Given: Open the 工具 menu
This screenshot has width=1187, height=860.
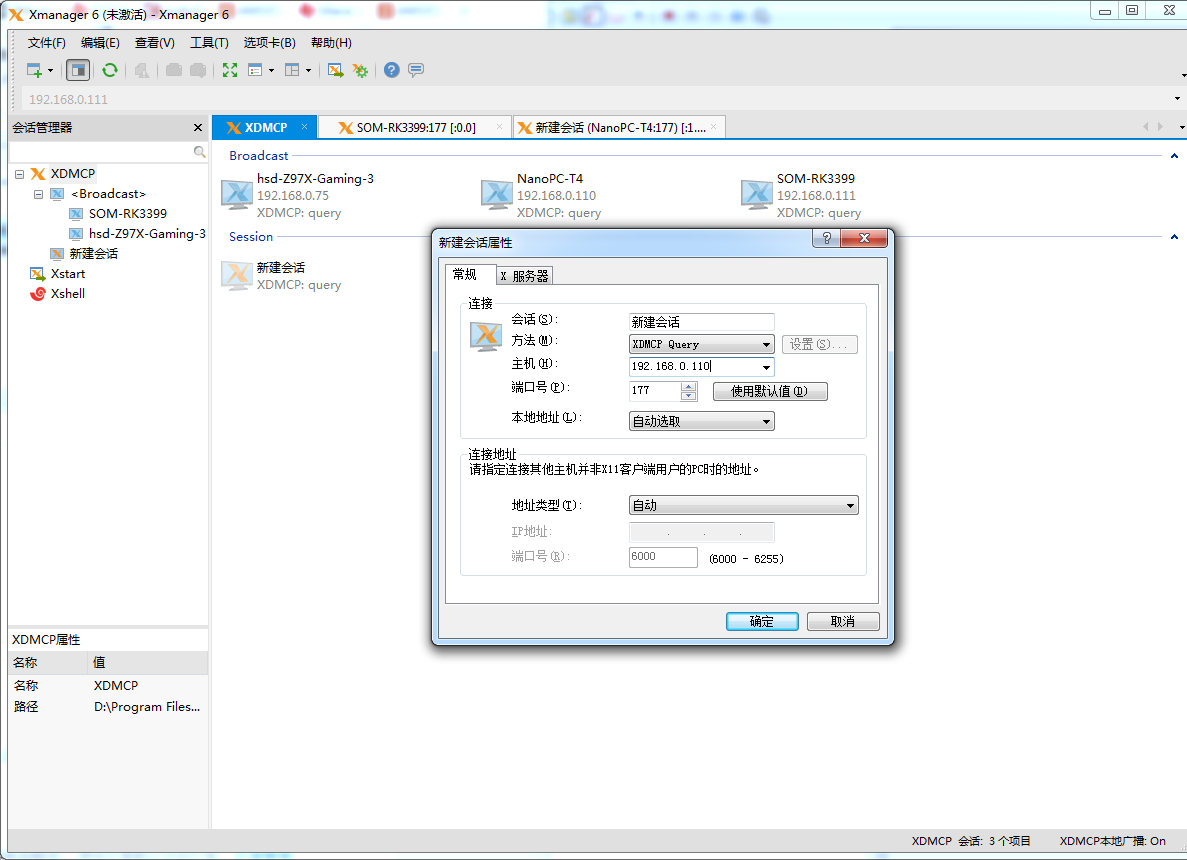Looking at the screenshot, I should (208, 43).
